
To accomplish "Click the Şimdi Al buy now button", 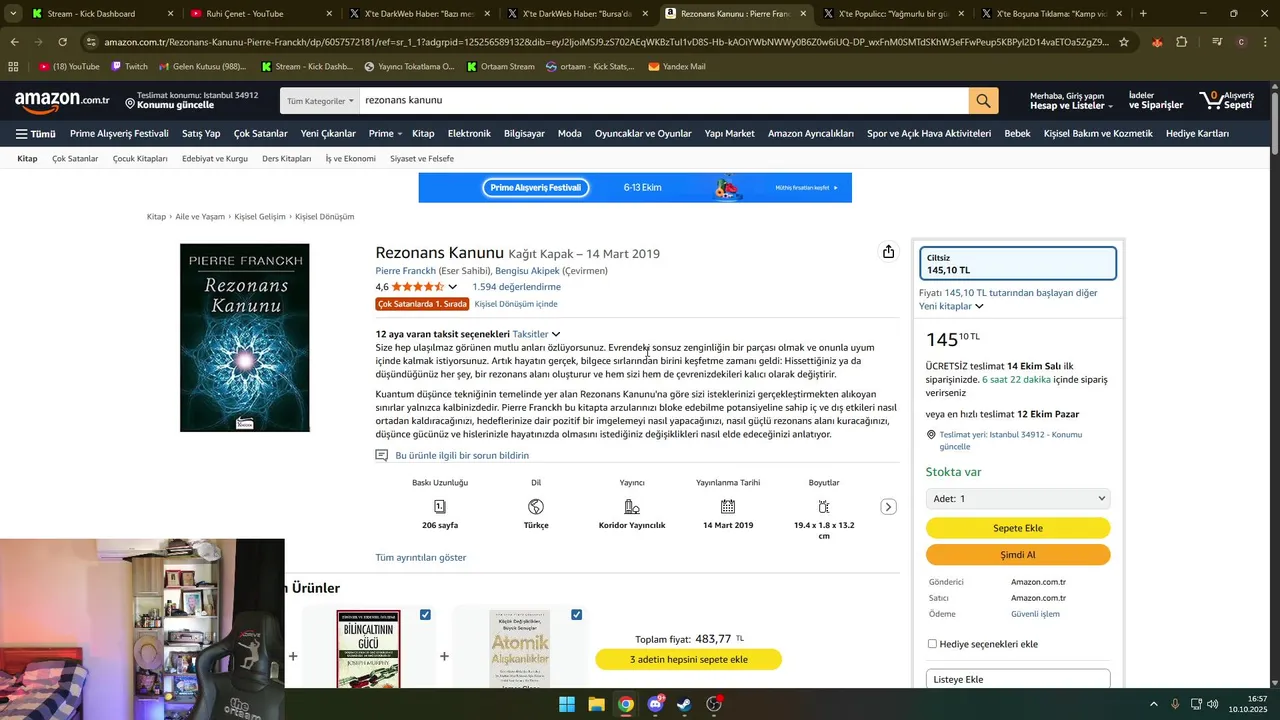I will (x=1018, y=555).
